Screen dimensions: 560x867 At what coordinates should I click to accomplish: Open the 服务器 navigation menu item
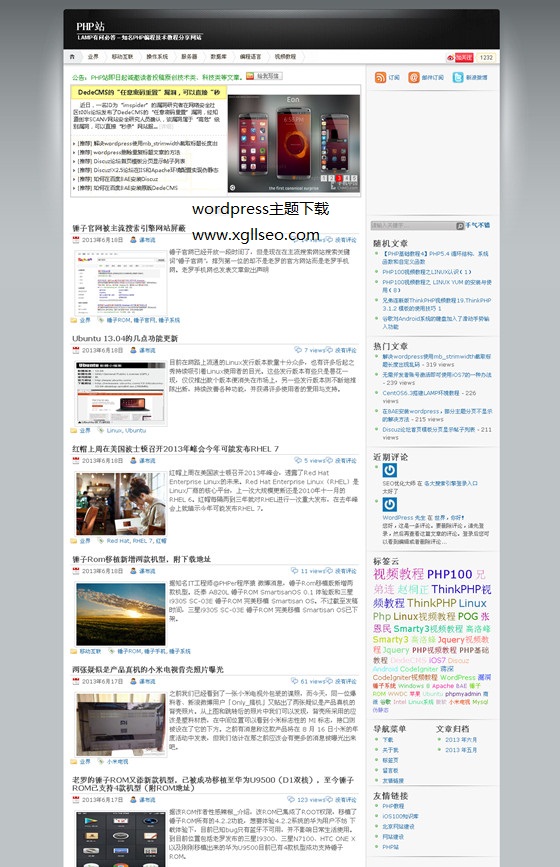(189, 57)
